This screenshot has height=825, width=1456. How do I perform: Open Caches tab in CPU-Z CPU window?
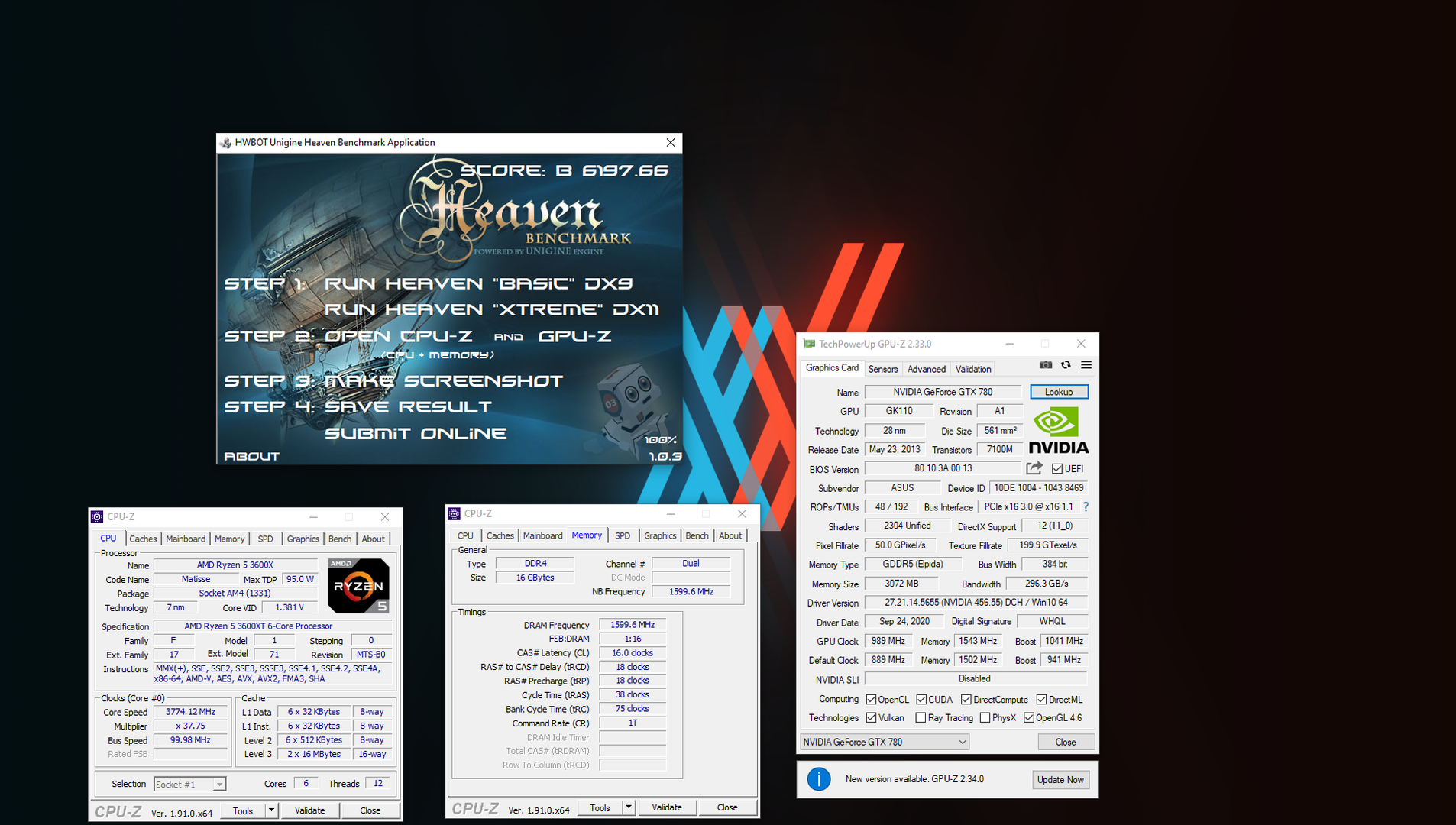click(x=143, y=539)
